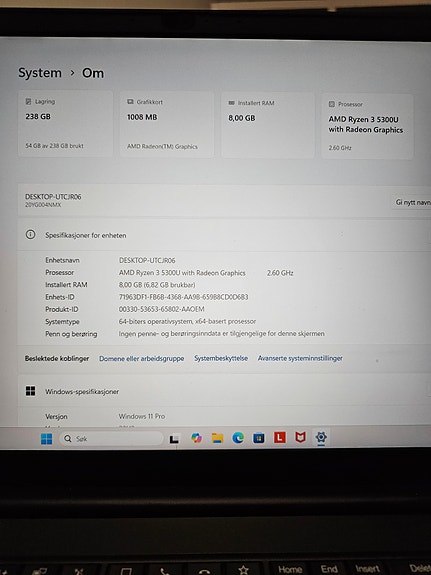Open Domene eller arbeidsgruppe link

tap(142, 359)
